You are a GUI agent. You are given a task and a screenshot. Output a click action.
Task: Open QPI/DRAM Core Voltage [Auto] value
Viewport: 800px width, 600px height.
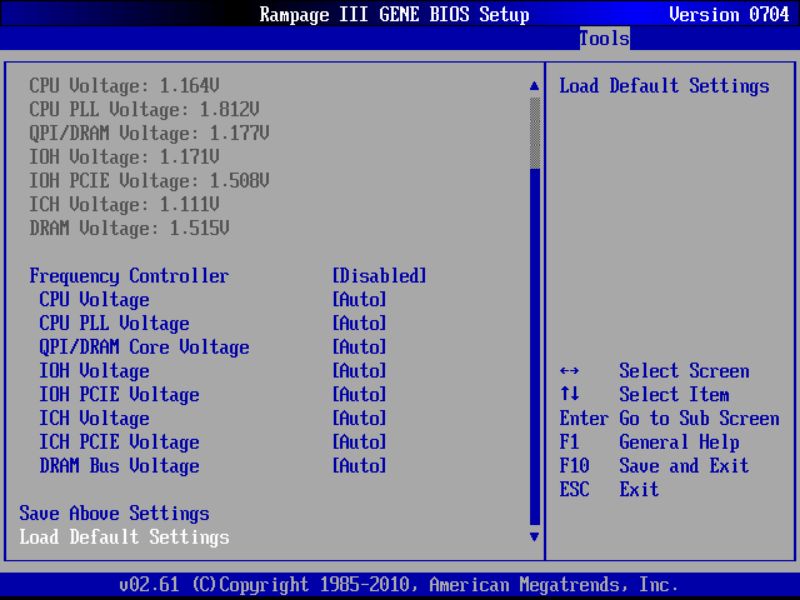click(359, 347)
